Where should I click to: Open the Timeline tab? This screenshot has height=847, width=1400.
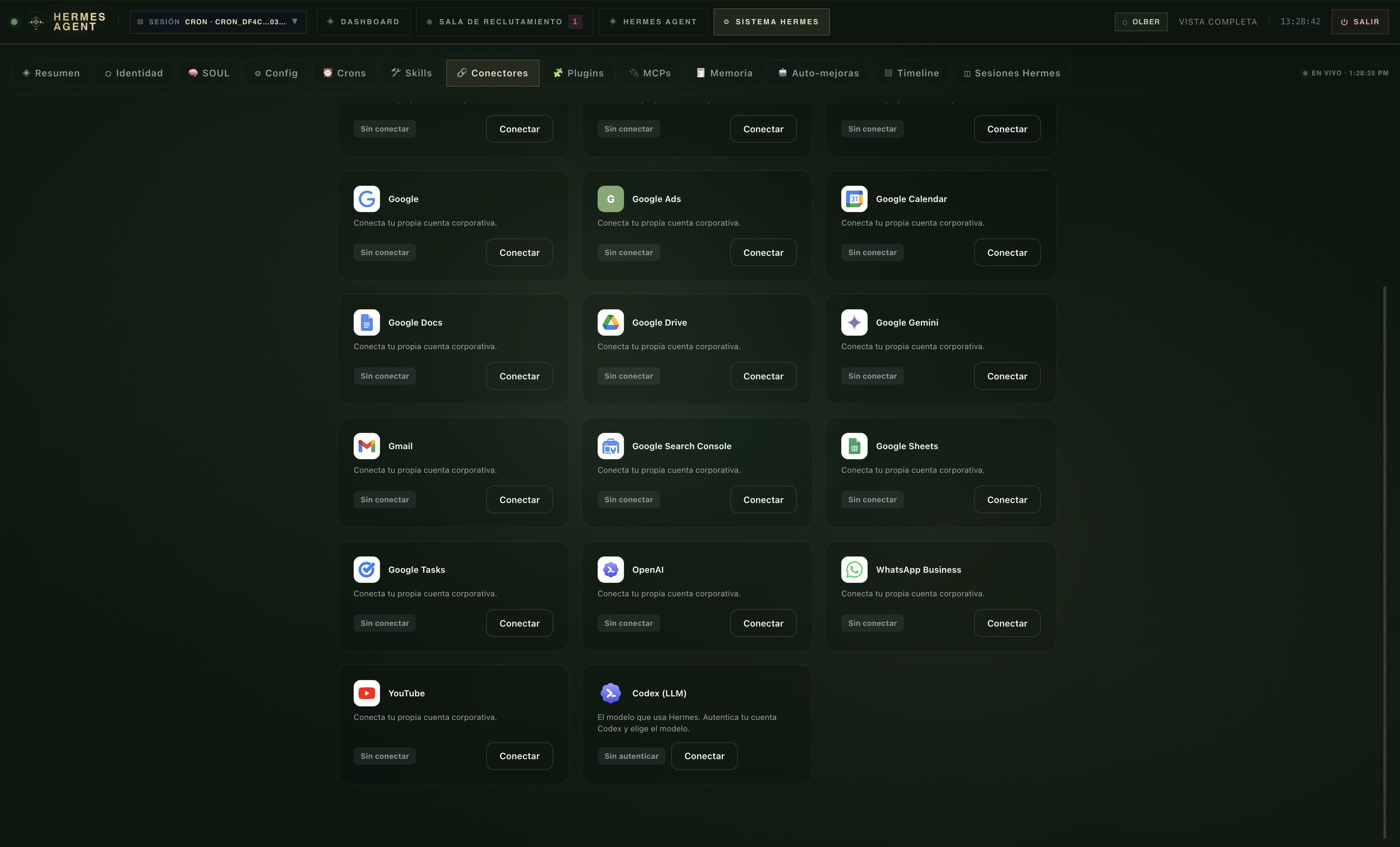coord(911,73)
